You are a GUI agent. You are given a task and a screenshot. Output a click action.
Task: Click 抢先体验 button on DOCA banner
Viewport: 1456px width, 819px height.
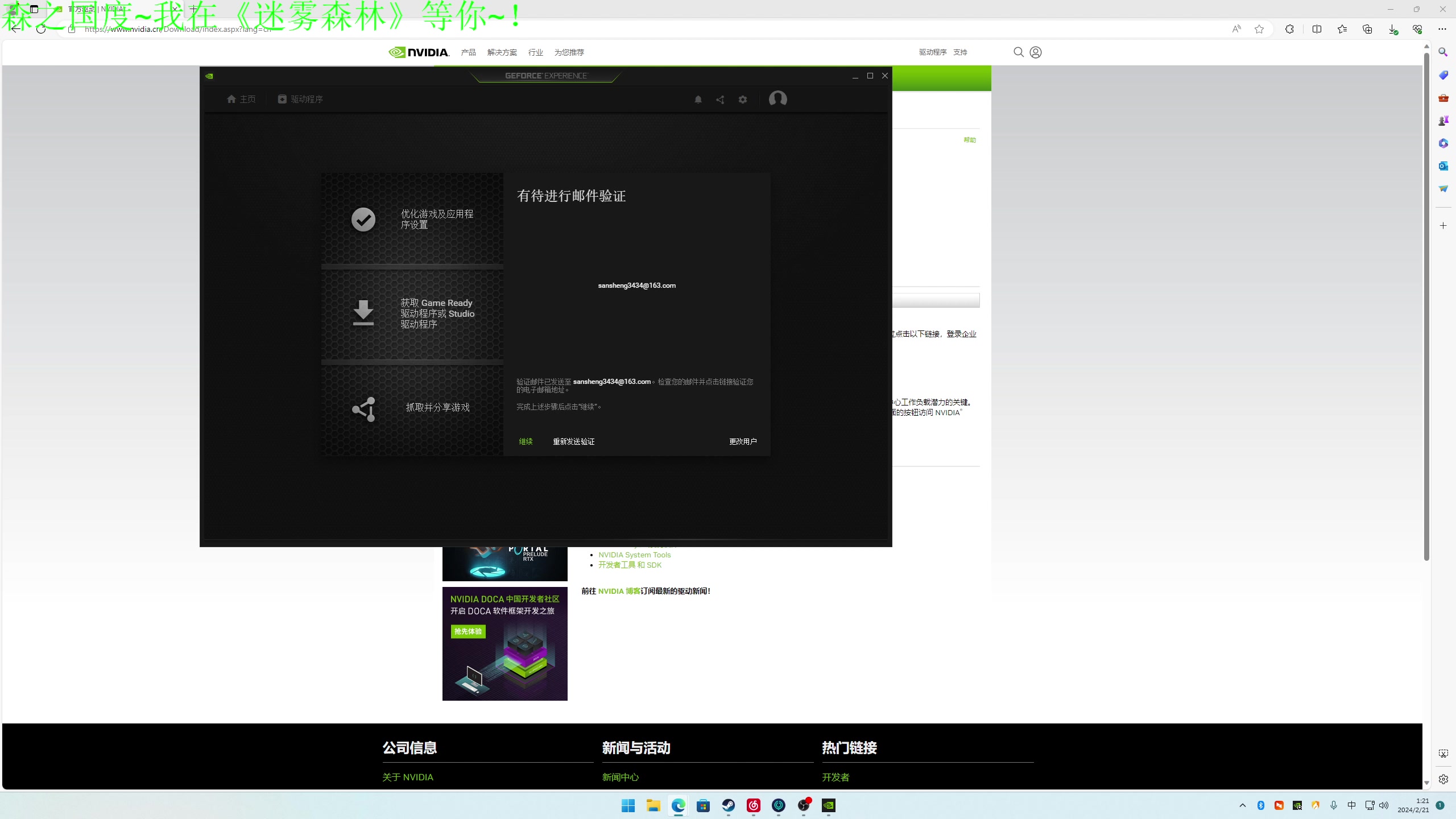(x=468, y=631)
